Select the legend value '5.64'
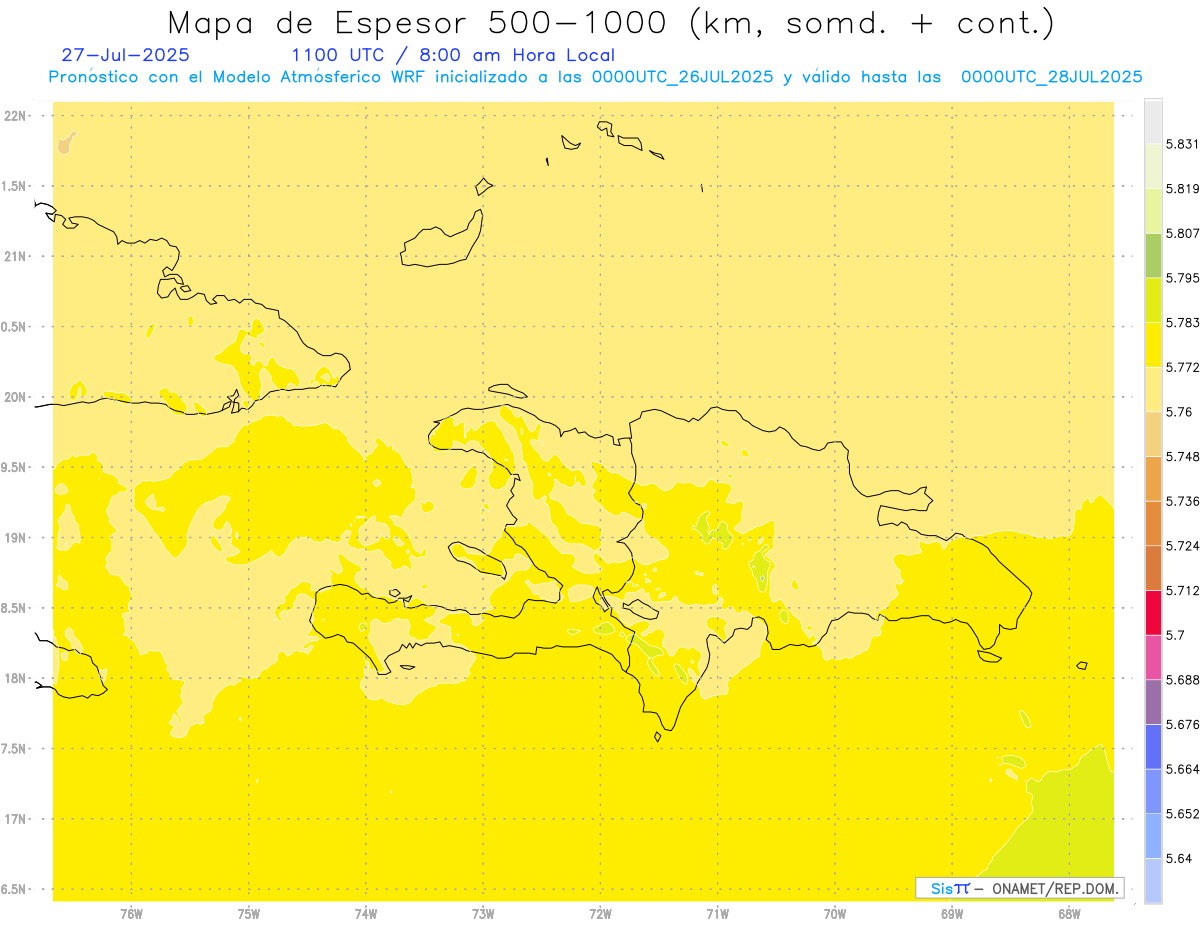 click(1179, 859)
